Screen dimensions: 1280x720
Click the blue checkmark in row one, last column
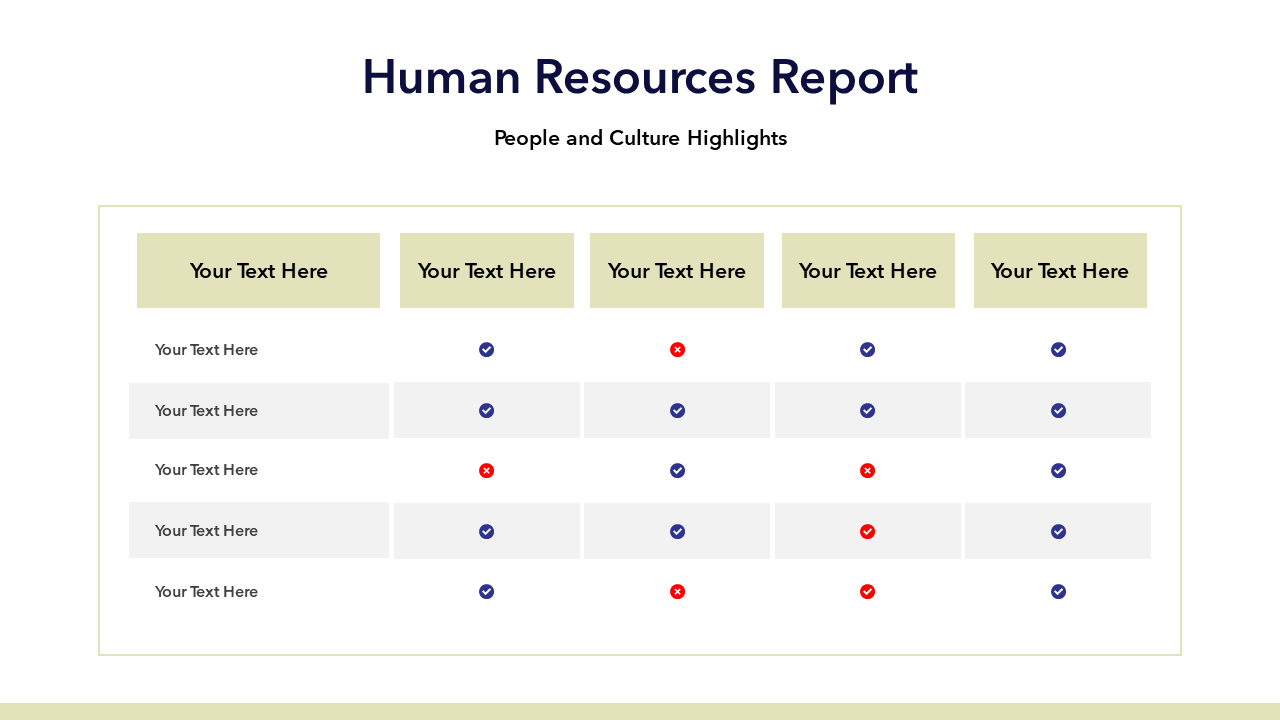1058,350
